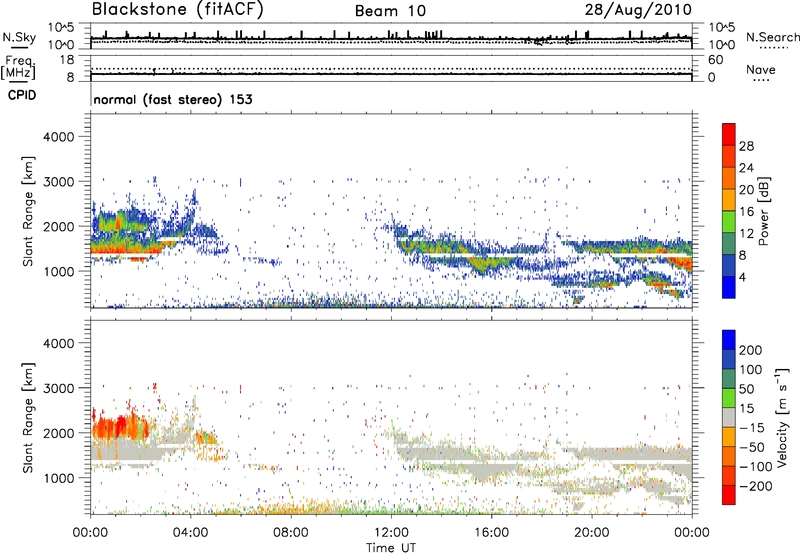The height and width of the screenshot is (554, 800).
Task: Click the blue top of velocity colorbar
Action: (729, 340)
